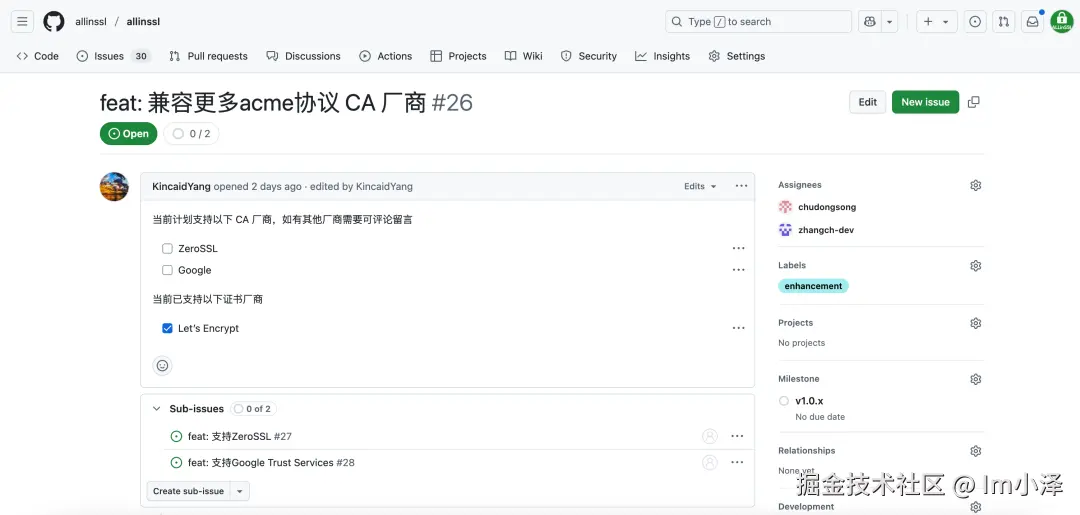Click the allinssl repository name link

(143, 21)
